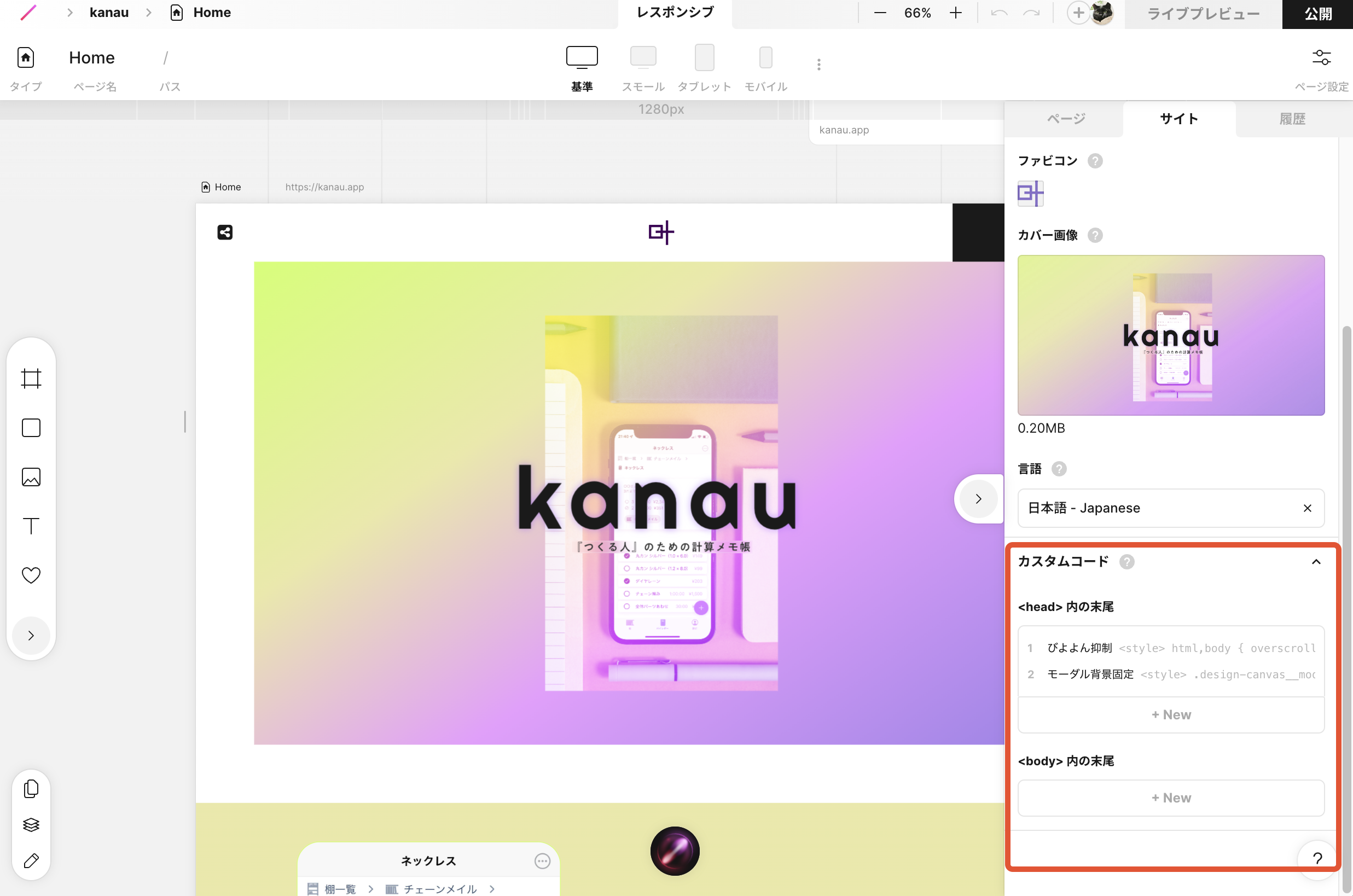The height and width of the screenshot is (896, 1353).
Task: Open the pencil style icon
Action: point(31,860)
